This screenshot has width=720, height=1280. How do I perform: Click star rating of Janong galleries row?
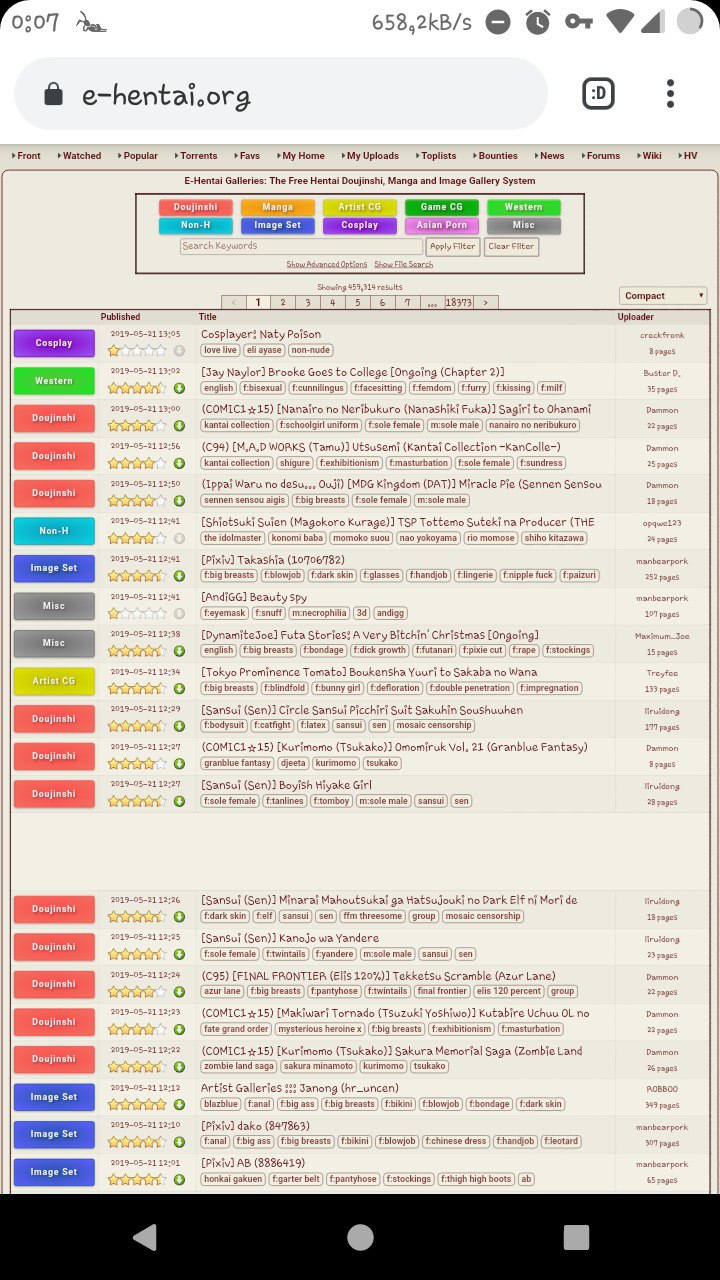coord(137,1104)
